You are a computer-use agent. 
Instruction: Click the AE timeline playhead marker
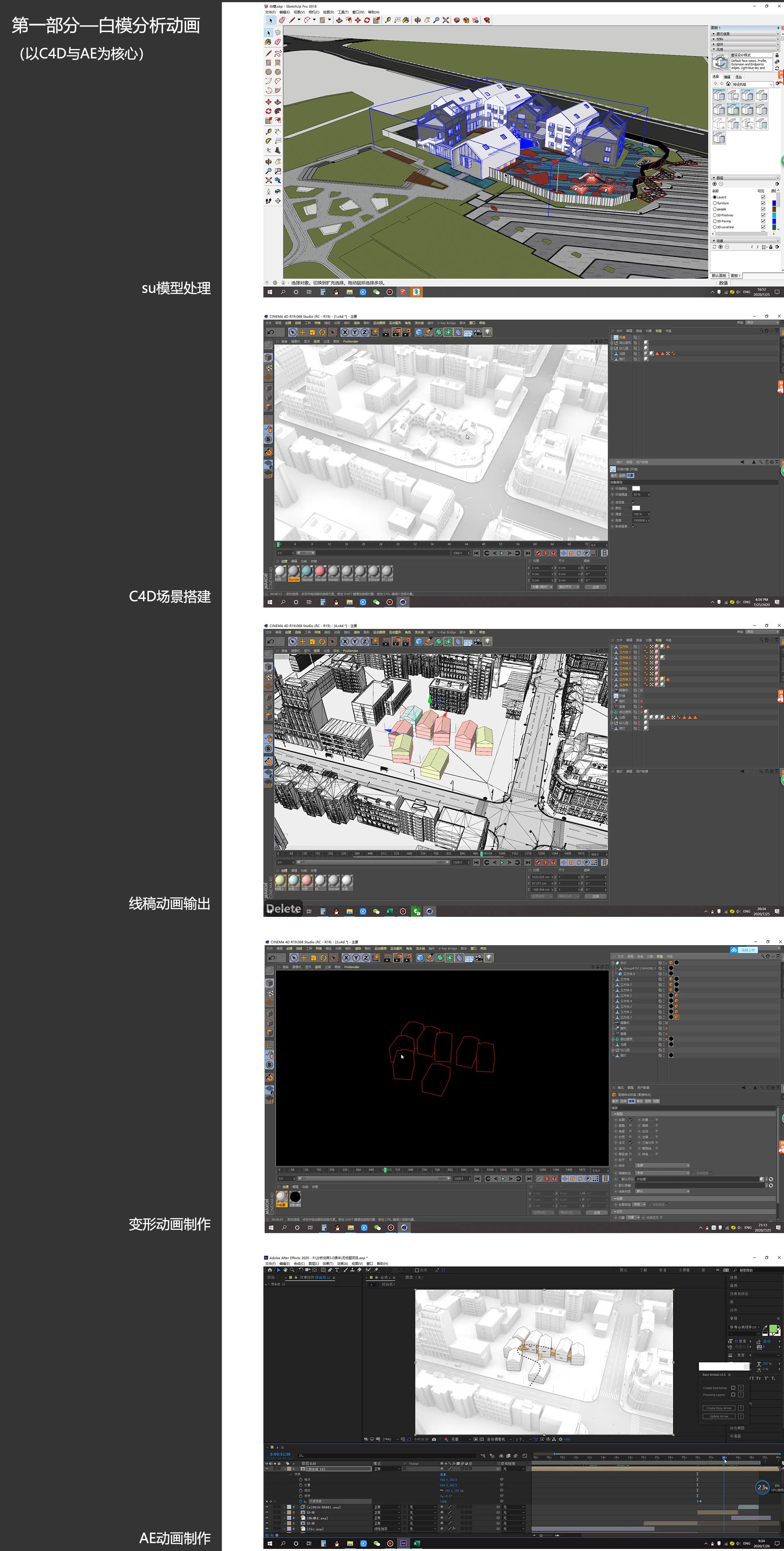click(x=724, y=1457)
